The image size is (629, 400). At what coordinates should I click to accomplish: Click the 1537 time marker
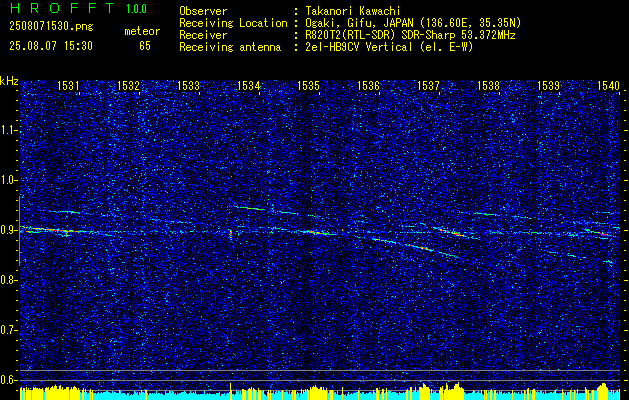(x=428, y=85)
